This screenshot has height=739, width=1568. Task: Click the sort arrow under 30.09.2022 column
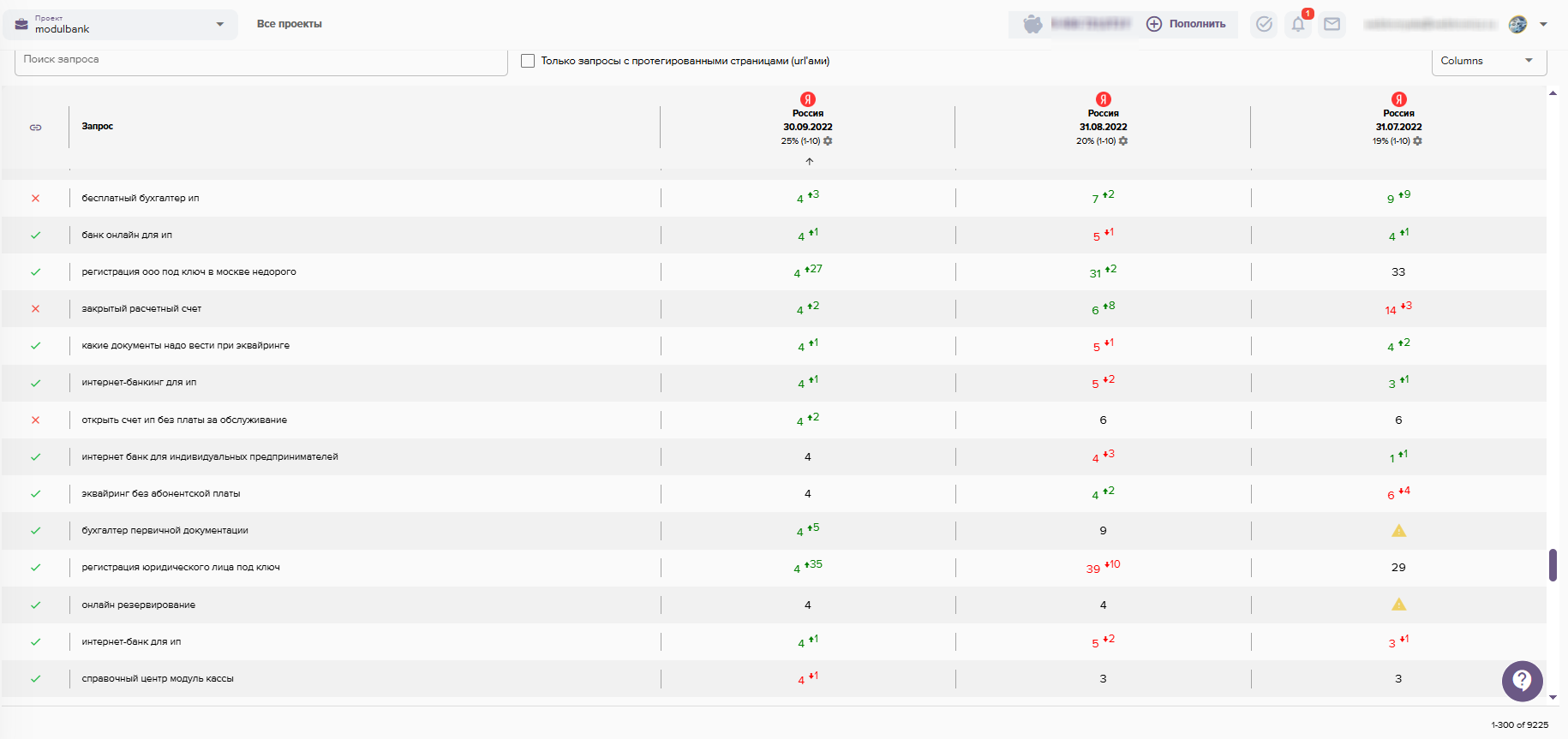[809, 161]
